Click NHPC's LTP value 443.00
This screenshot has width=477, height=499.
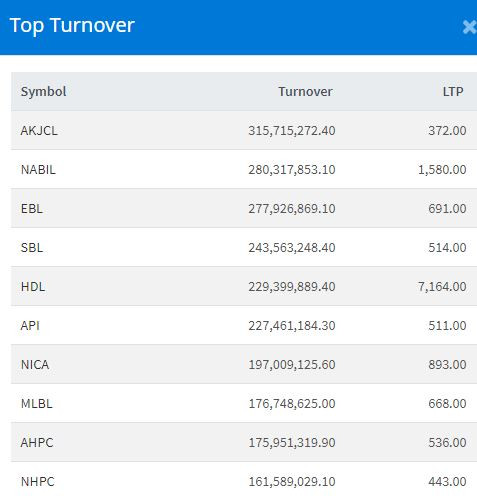coord(447,481)
